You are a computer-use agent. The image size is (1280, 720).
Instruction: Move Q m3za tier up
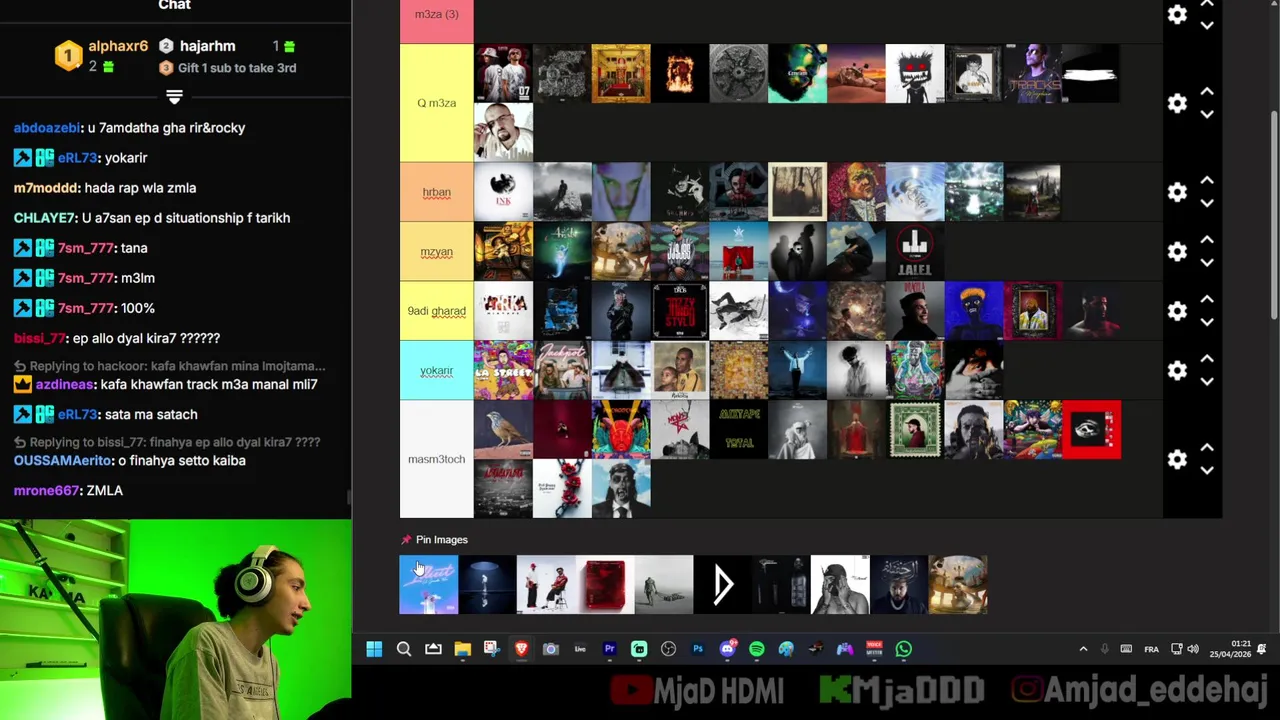1207,92
